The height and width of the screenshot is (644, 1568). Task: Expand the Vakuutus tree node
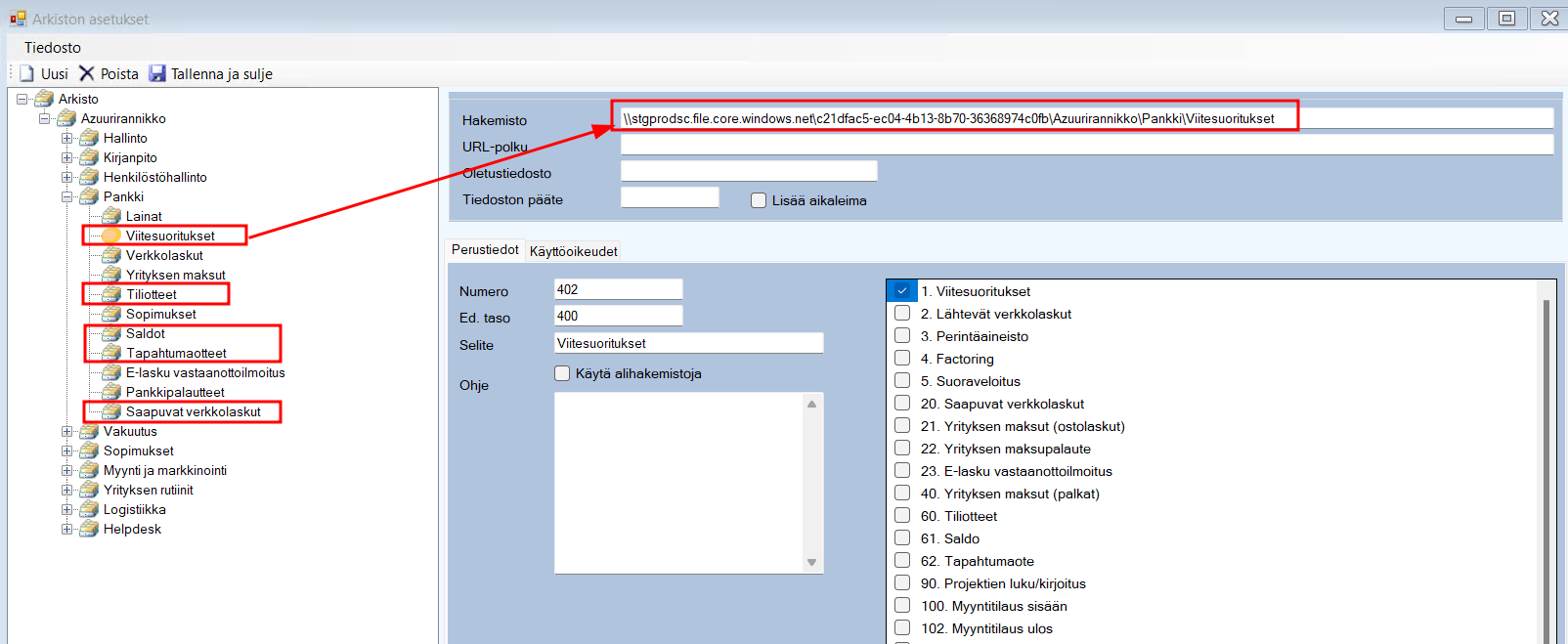click(x=66, y=431)
